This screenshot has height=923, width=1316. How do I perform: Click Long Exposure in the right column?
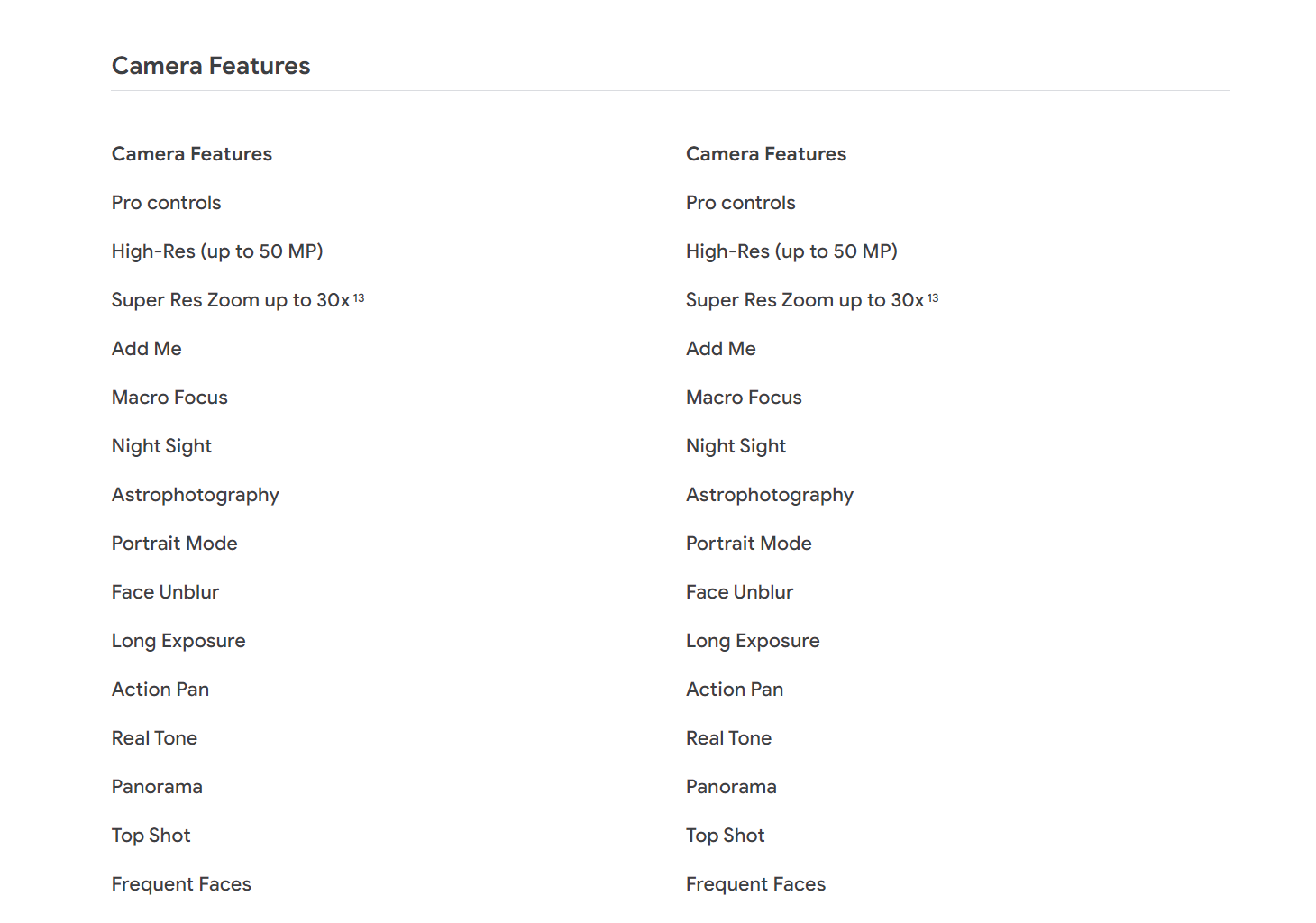click(753, 641)
